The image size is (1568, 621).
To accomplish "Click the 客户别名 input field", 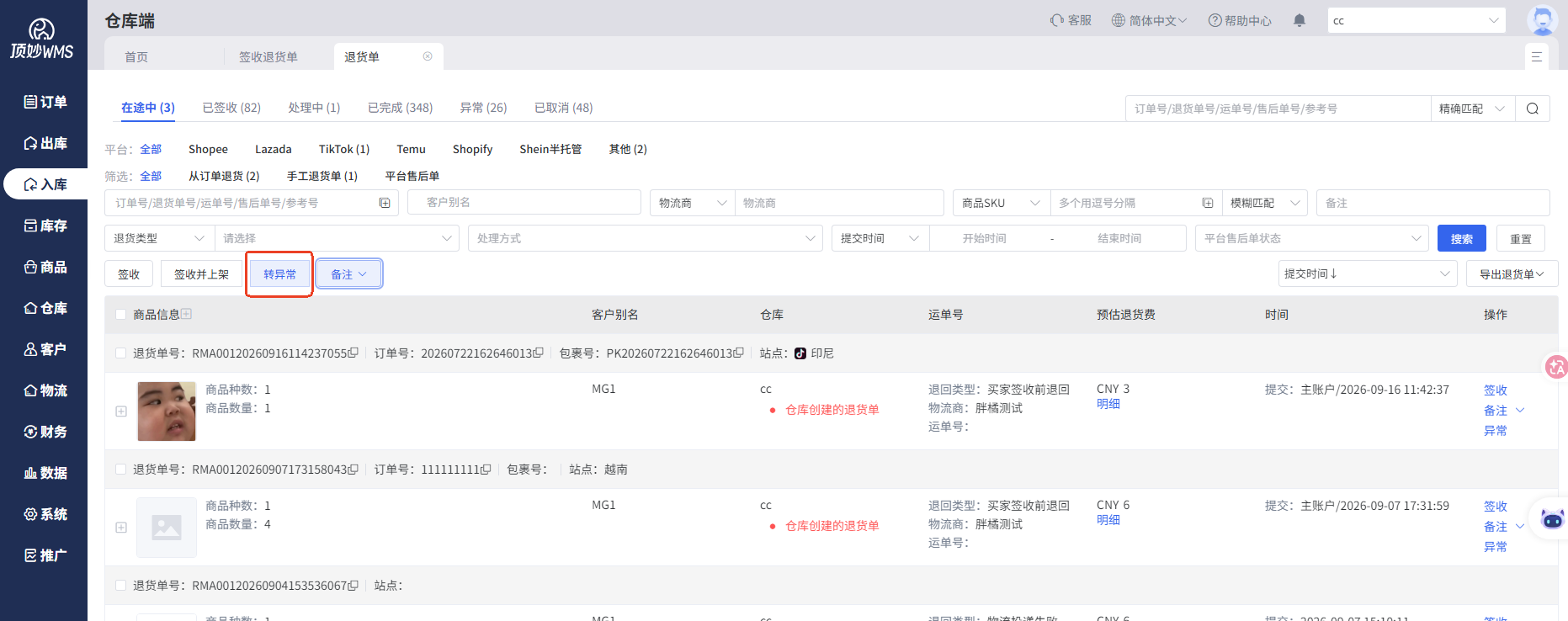I will (x=524, y=203).
